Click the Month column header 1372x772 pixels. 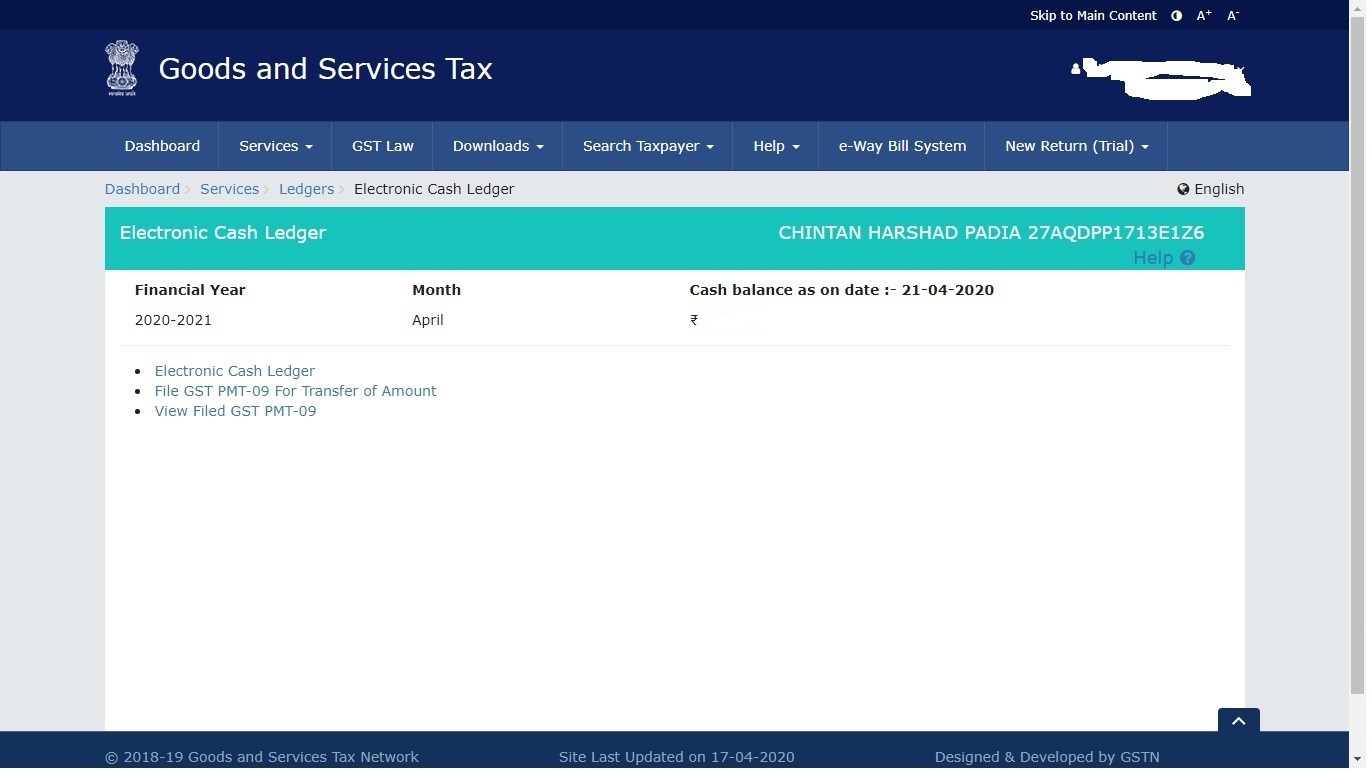436,290
